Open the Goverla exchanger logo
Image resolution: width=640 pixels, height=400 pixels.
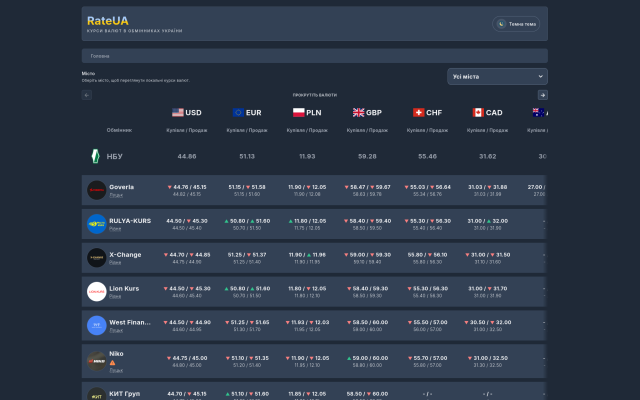97,190
